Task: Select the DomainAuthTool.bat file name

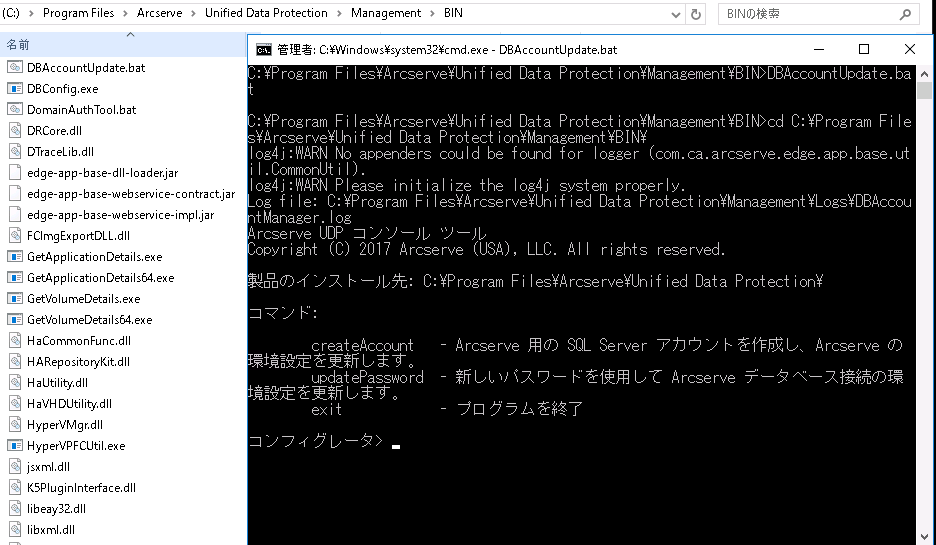Action: [82, 109]
